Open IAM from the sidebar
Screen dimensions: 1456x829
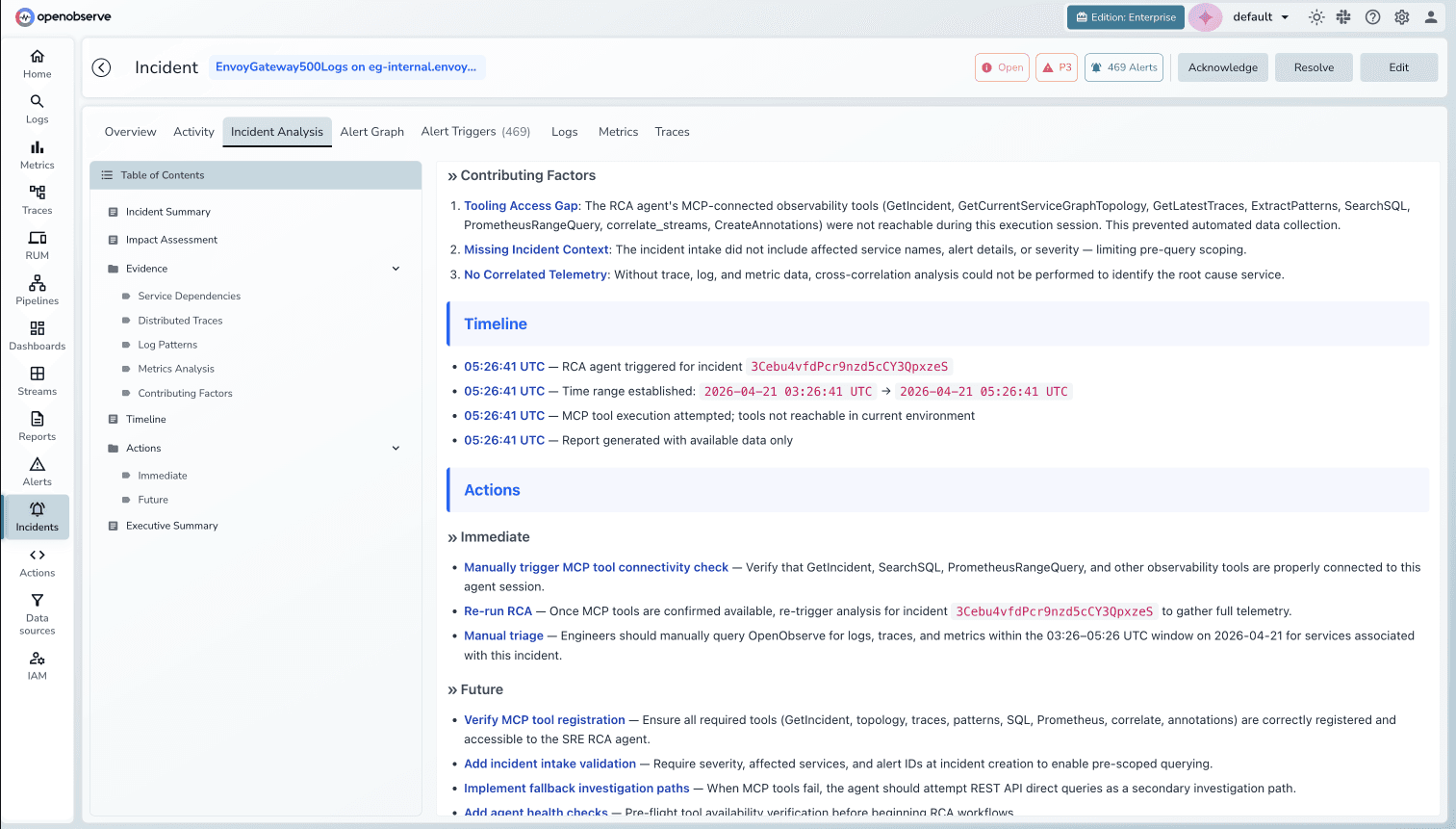(x=37, y=665)
